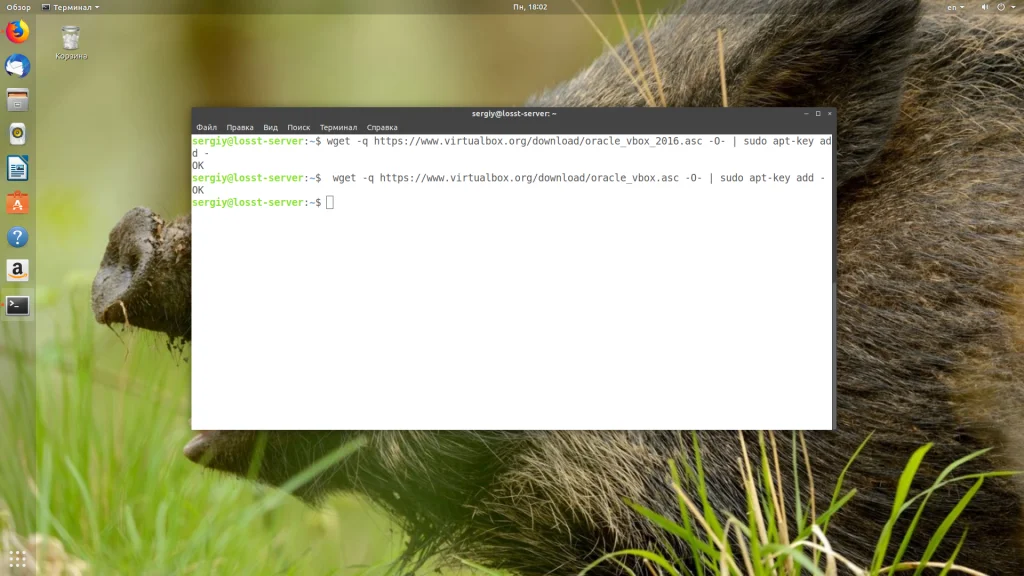Click the Обзор activities button
This screenshot has height=576, width=1024.
coord(18,7)
